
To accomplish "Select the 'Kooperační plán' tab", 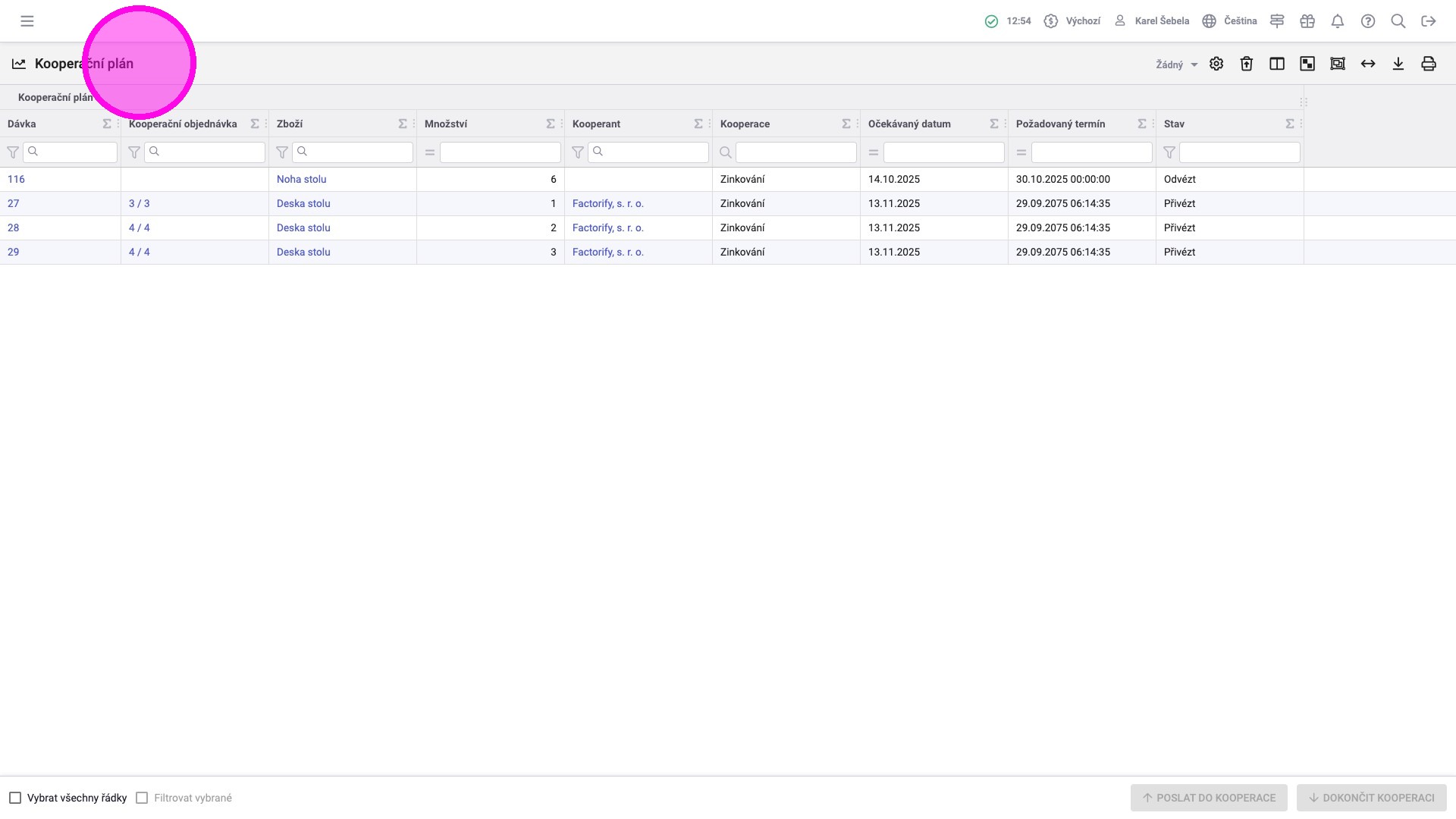I will click(55, 97).
